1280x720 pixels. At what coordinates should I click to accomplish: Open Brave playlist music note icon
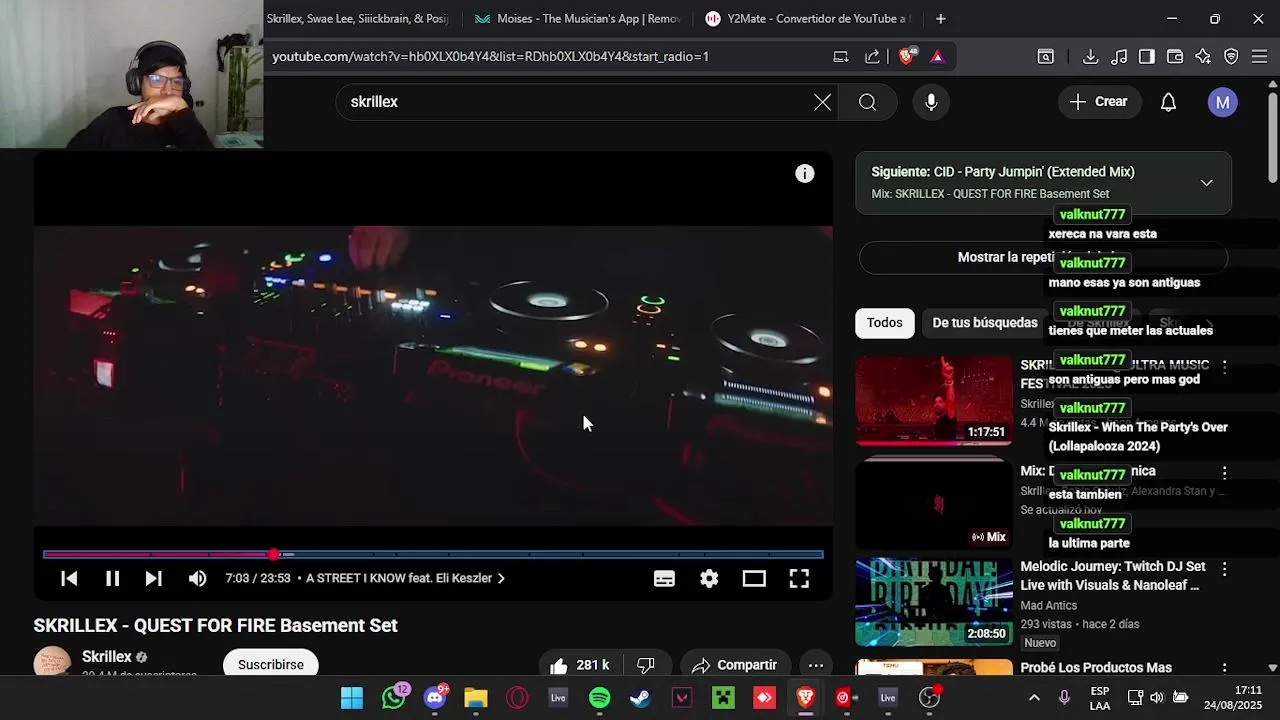tap(1119, 57)
